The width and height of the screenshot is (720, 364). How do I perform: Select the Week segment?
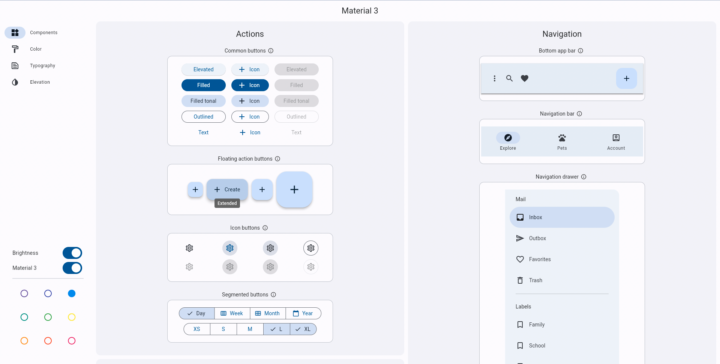(232, 314)
